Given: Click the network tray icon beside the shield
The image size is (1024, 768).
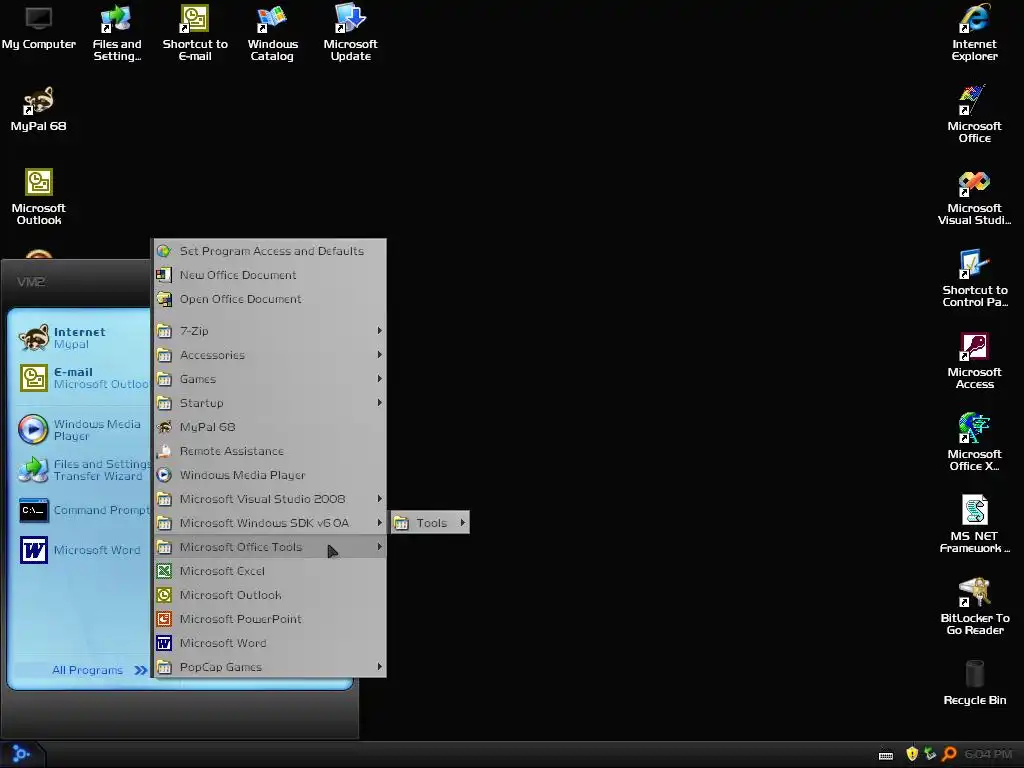Looking at the screenshot, I should [x=930, y=754].
